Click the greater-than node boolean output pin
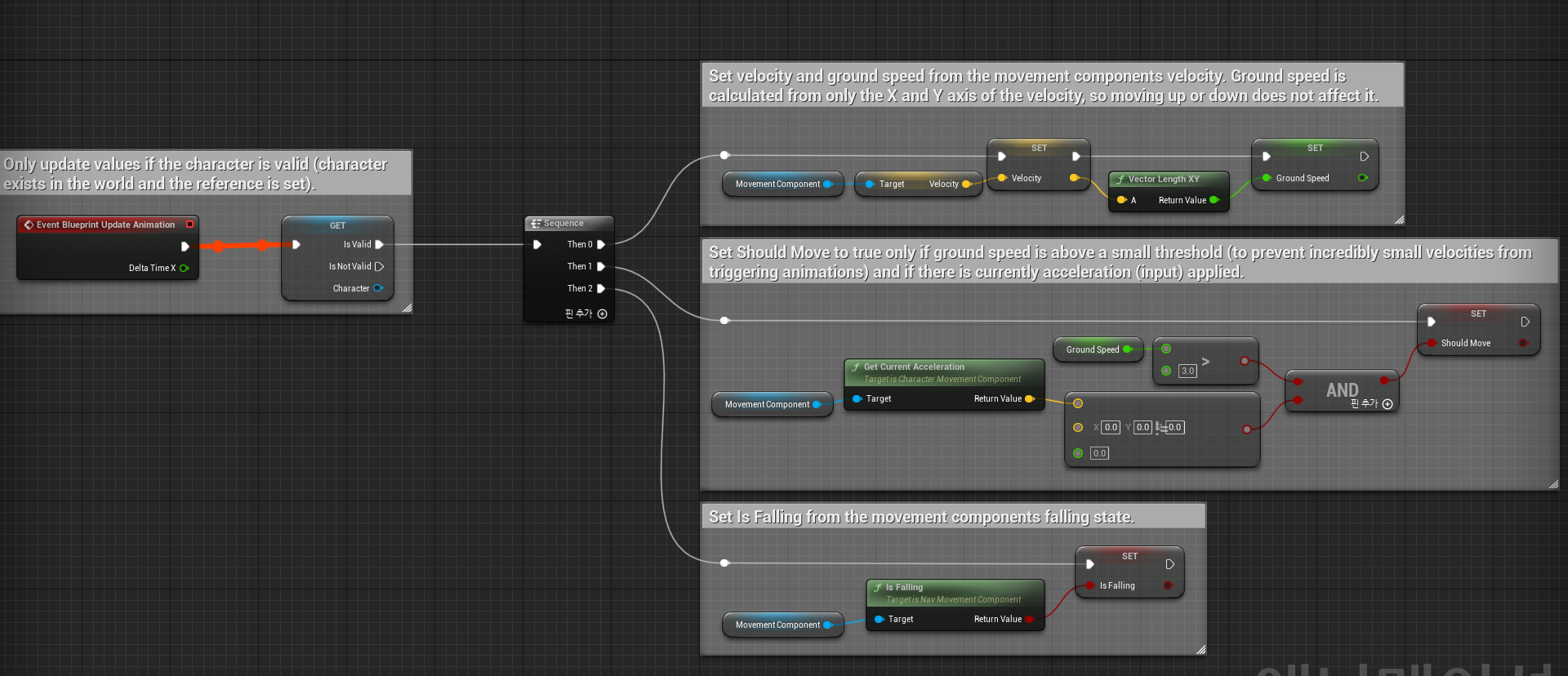The width and height of the screenshot is (1568, 676). pos(1245,360)
